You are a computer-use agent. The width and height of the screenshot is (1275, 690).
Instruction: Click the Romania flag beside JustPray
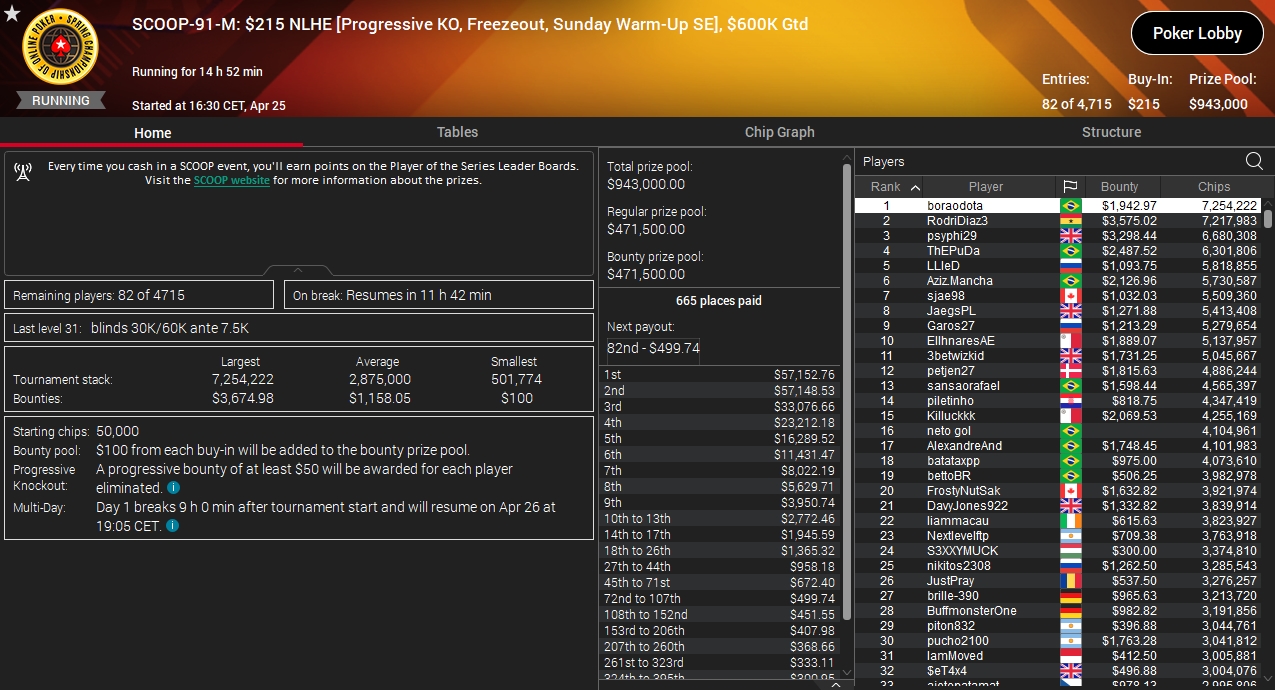tap(1070, 580)
